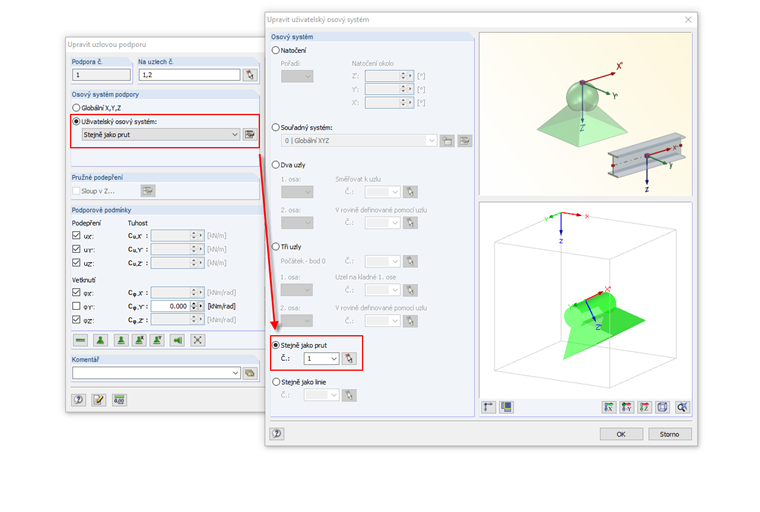Select Uživatelský osový systém radio button
The width and height of the screenshot is (760, 512).
point(76,121)
